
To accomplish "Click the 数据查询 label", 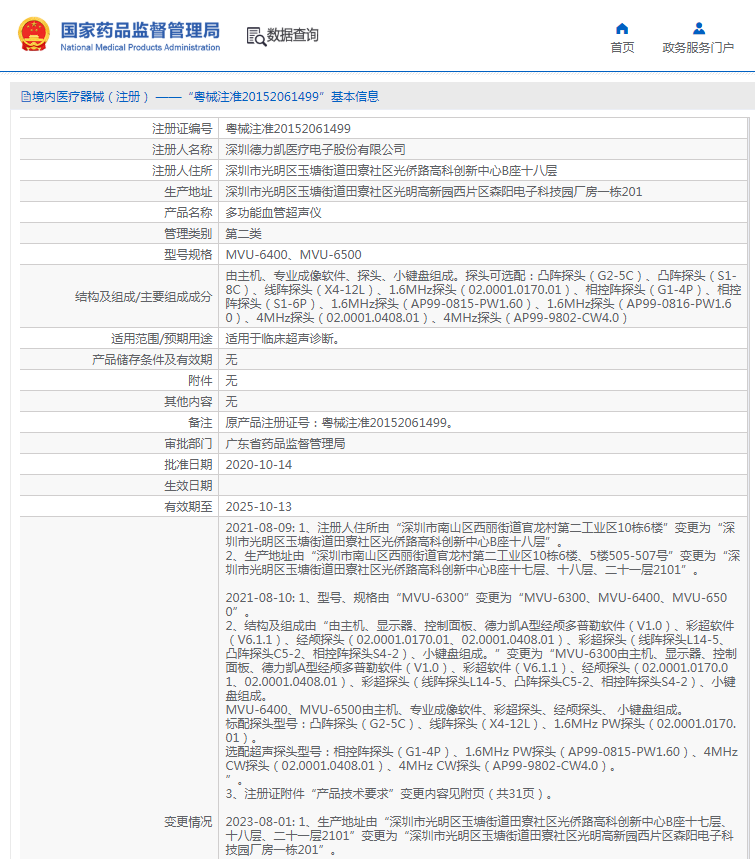I will (293, 35).
